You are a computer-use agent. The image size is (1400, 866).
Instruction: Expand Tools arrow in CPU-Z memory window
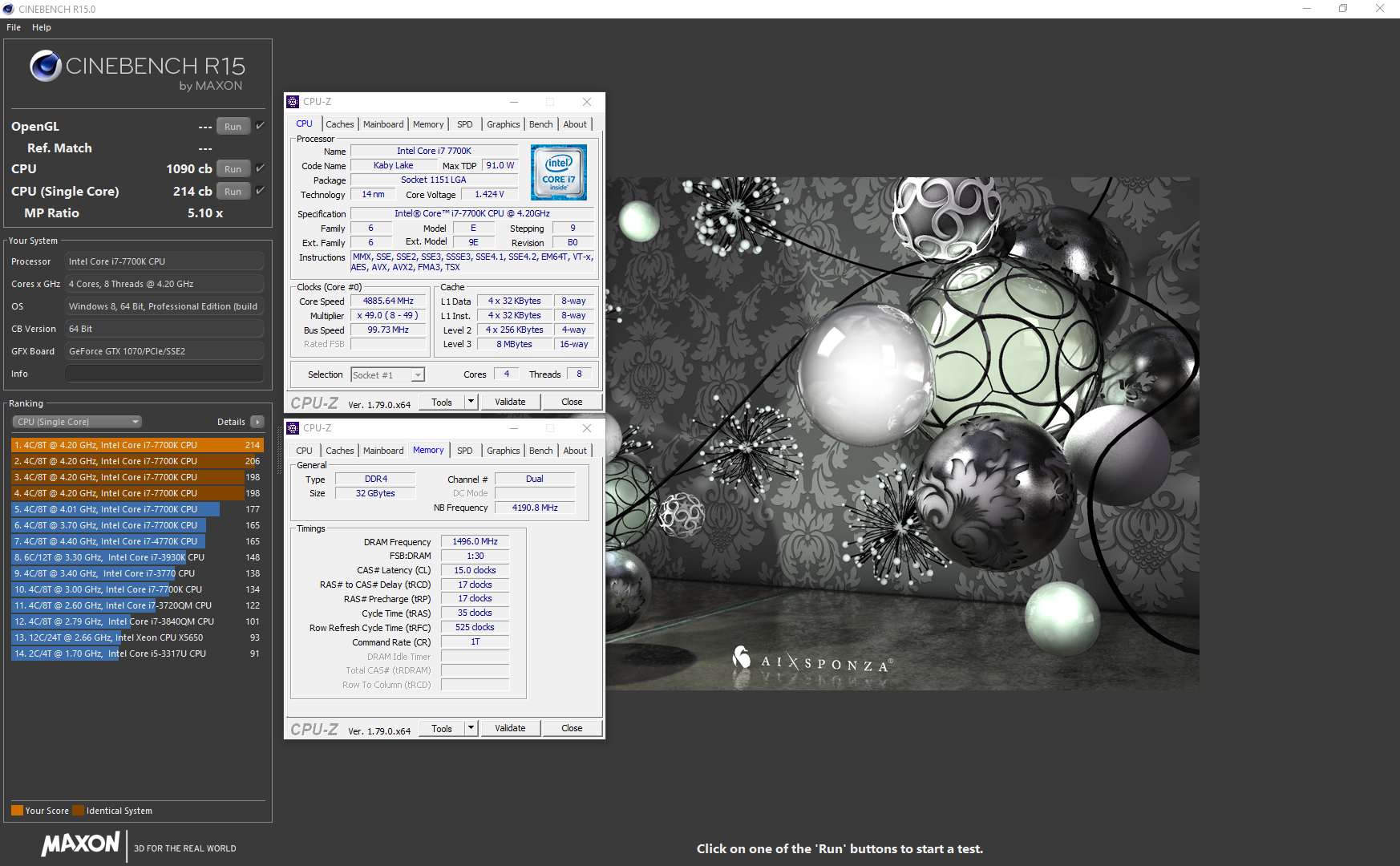[x=471, y=729]
